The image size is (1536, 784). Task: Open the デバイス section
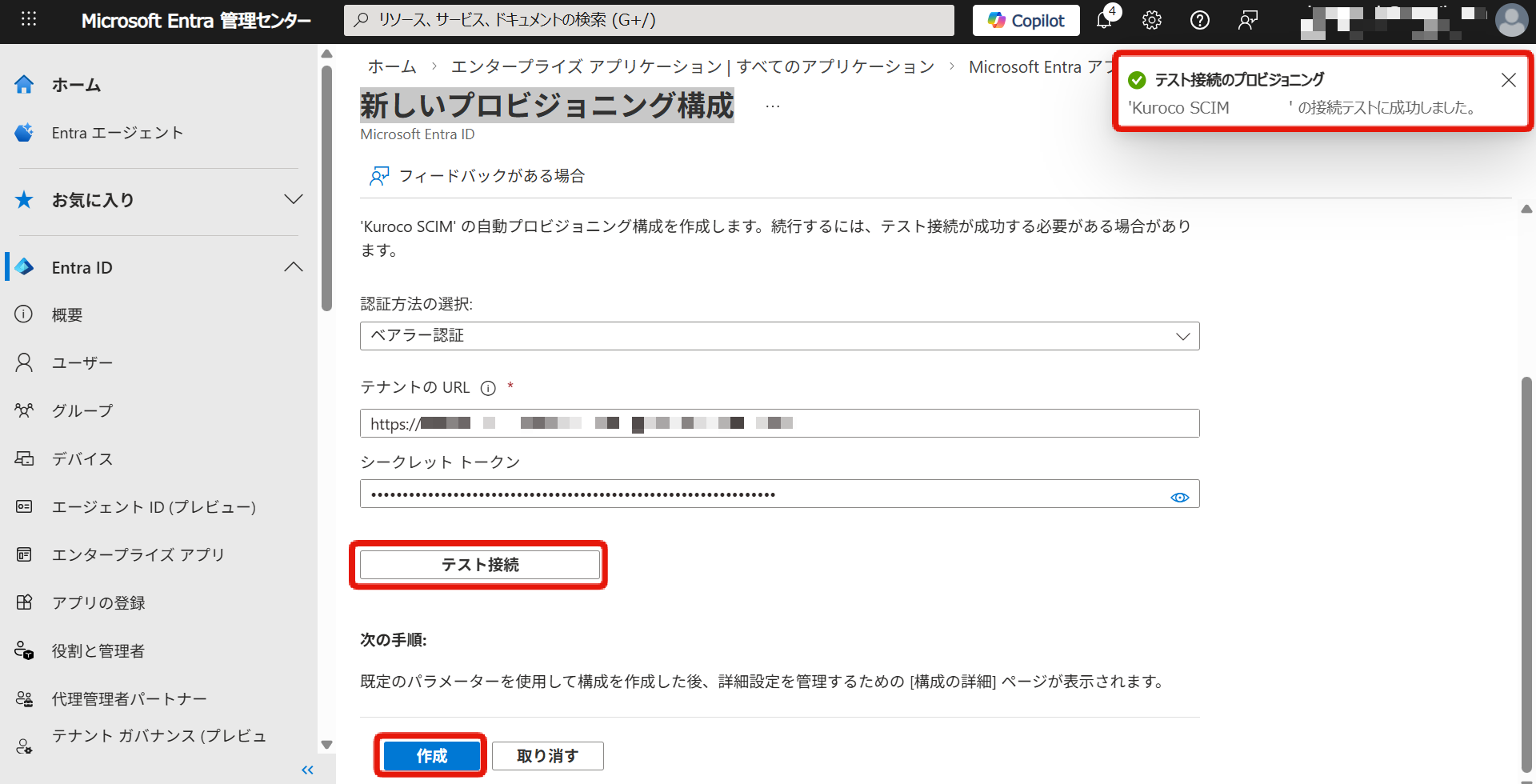coord(82,458)
